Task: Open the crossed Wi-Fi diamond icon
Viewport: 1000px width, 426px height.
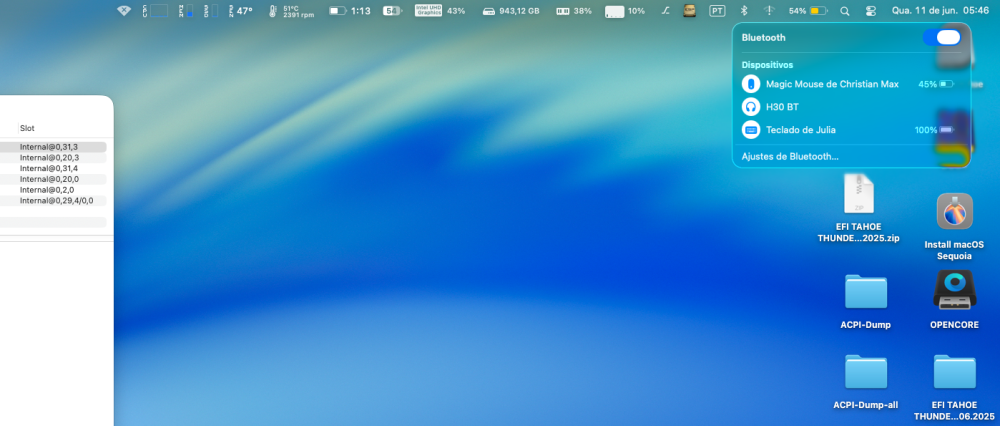Action: 124,11
